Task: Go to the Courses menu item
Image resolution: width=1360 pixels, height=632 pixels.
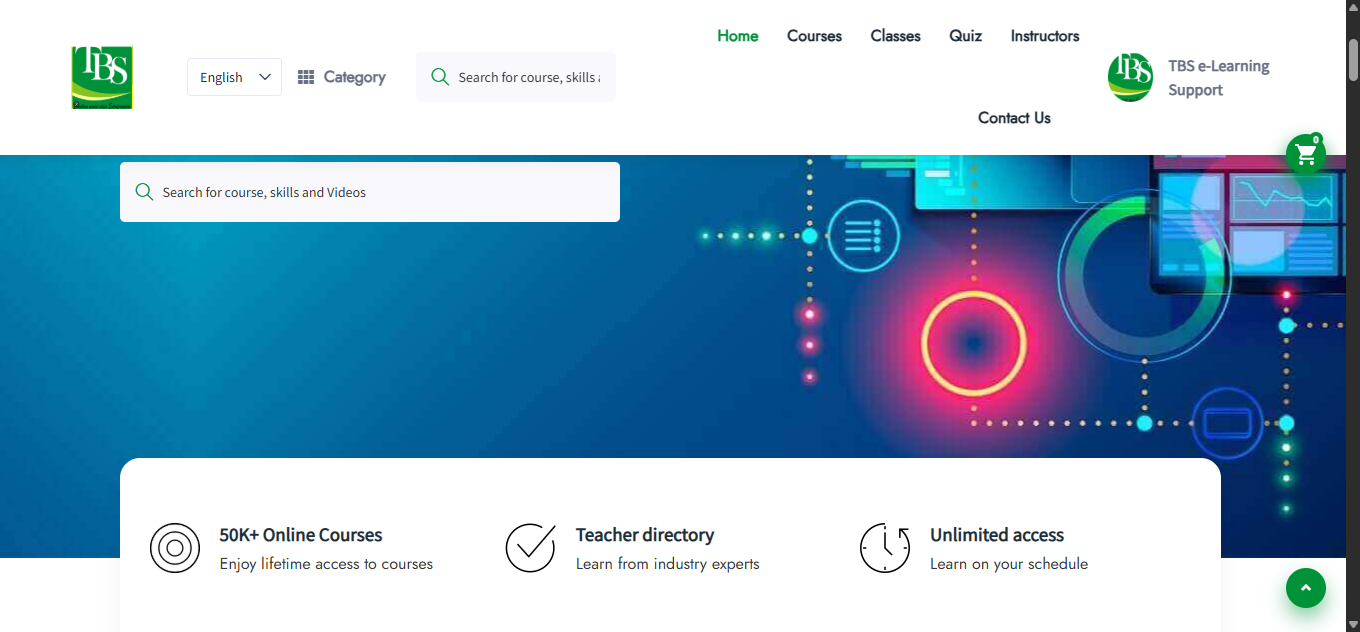Action: [813, 36]
